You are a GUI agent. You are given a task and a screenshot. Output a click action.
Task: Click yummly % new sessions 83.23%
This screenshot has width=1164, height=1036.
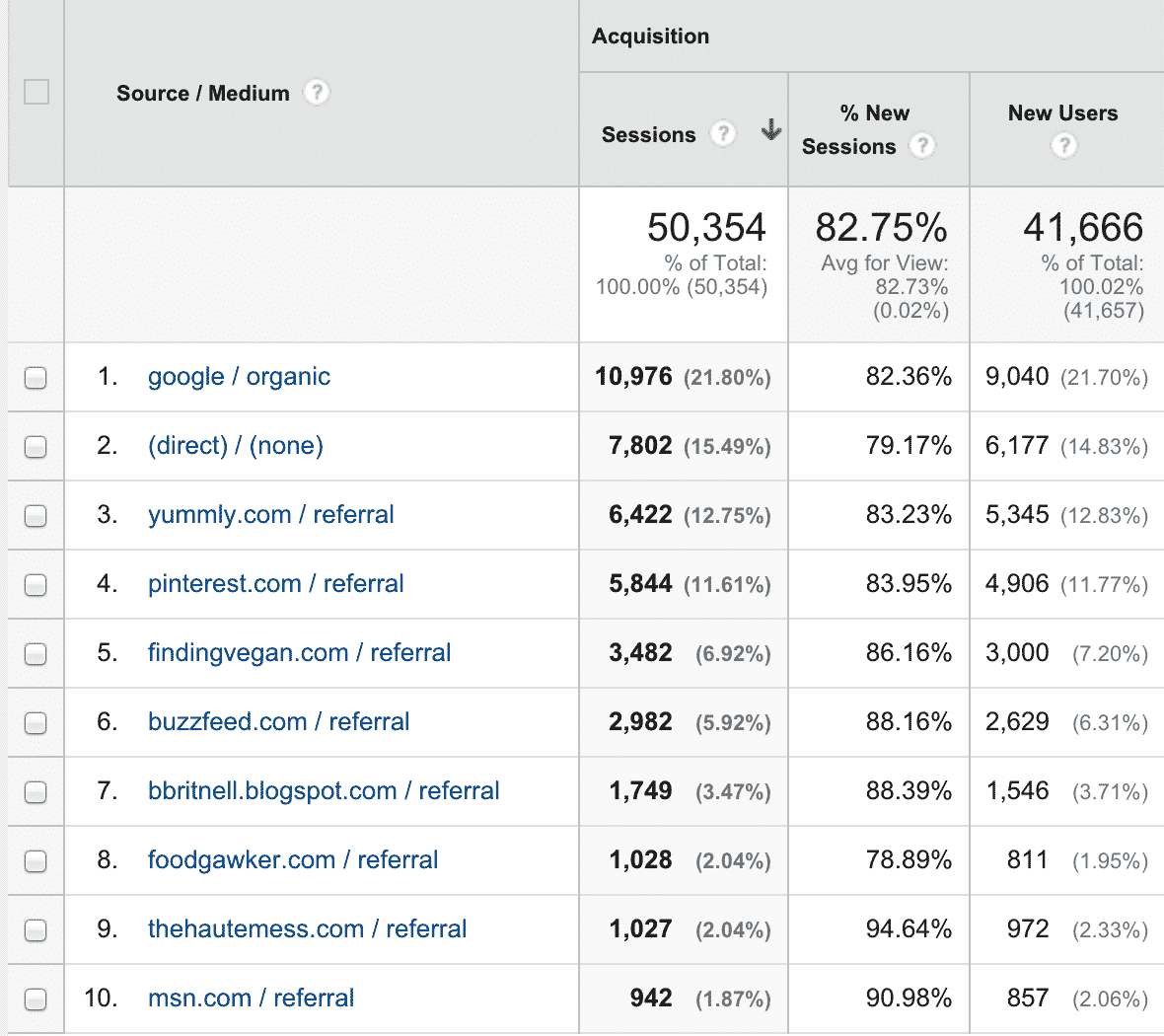point(909,515)
